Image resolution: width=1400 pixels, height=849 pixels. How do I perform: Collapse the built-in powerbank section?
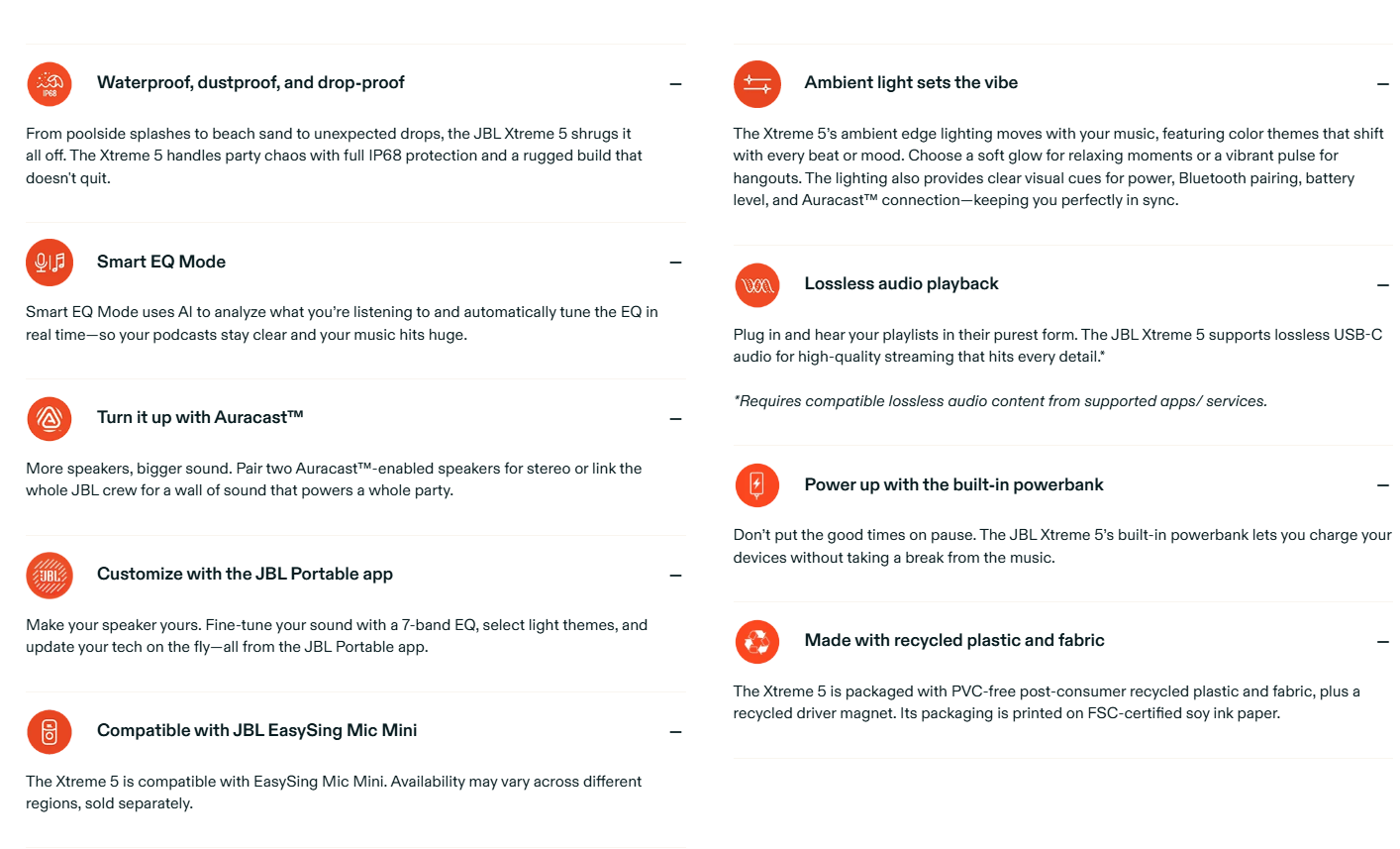click(1383, 485)
